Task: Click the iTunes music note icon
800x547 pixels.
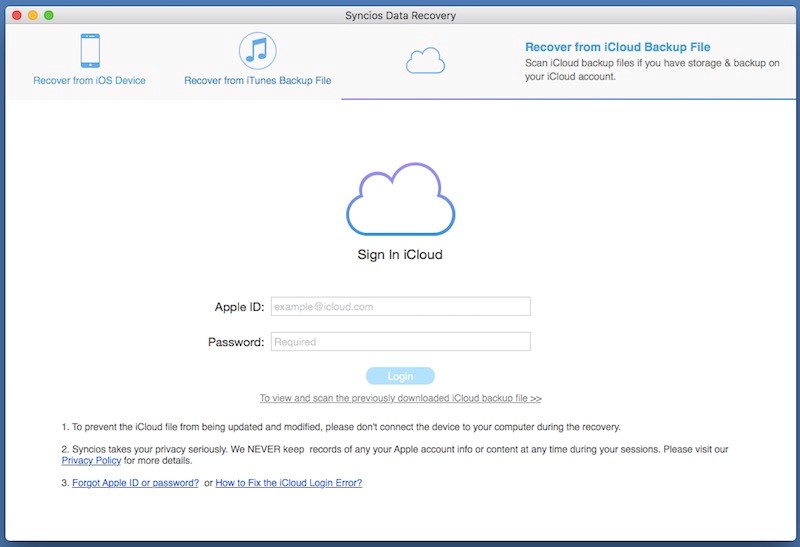Action: 257,50
